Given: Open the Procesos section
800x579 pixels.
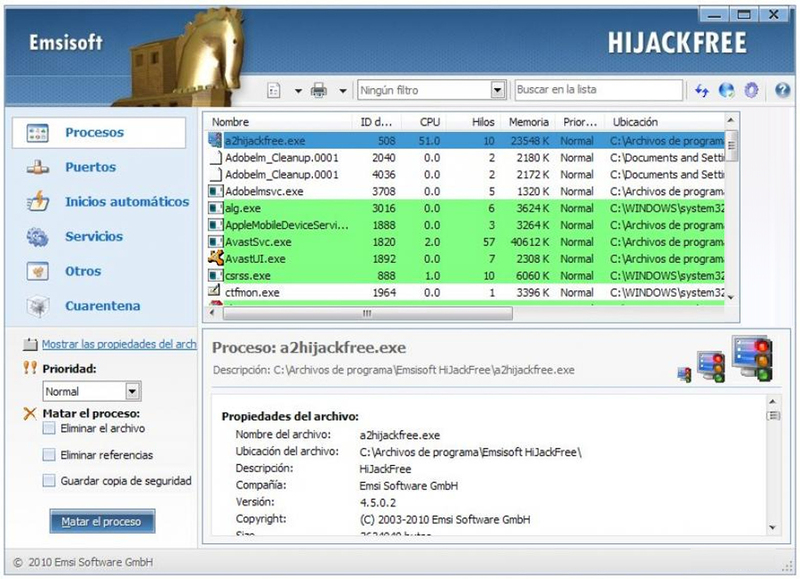Looking at the screenshot, I should 99,133.
